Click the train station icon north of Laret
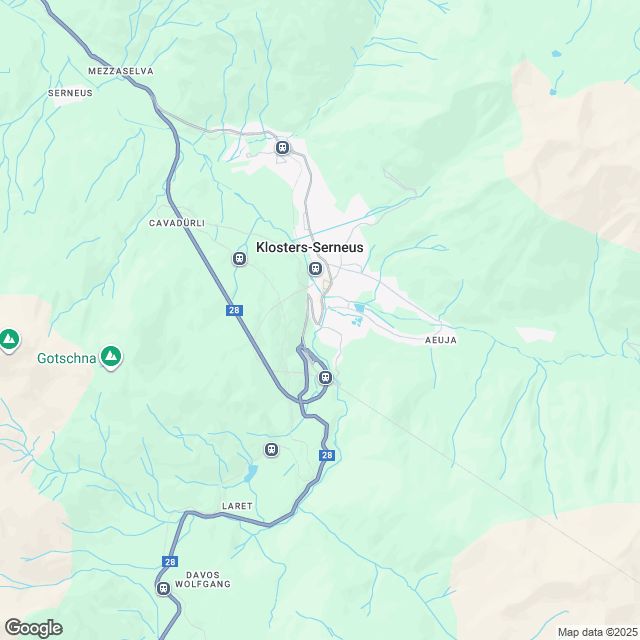 tap(271, 449)
